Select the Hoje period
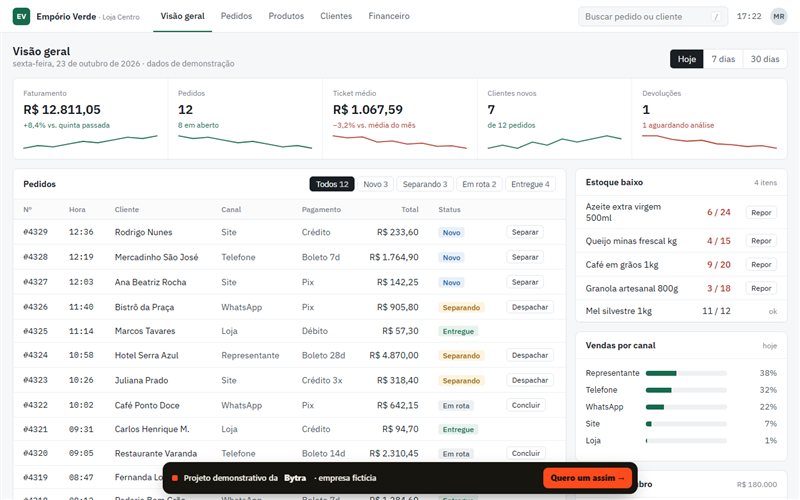This screenshot has height=500, width=800. [x=687, y=59]
